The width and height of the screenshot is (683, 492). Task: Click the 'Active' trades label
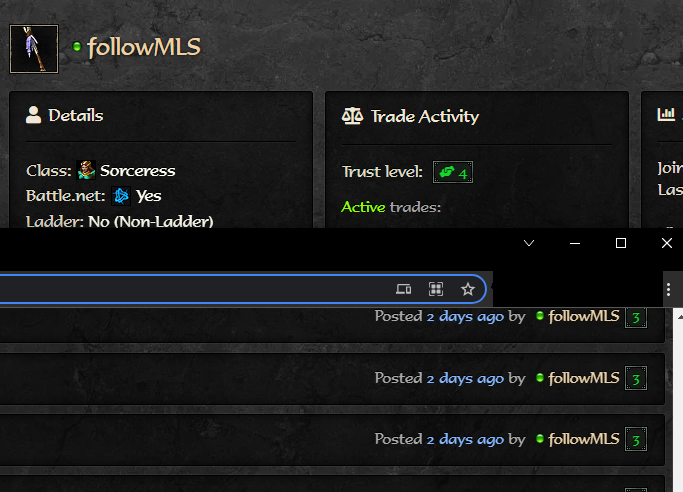pyautogui.click(x=363, y=207)
